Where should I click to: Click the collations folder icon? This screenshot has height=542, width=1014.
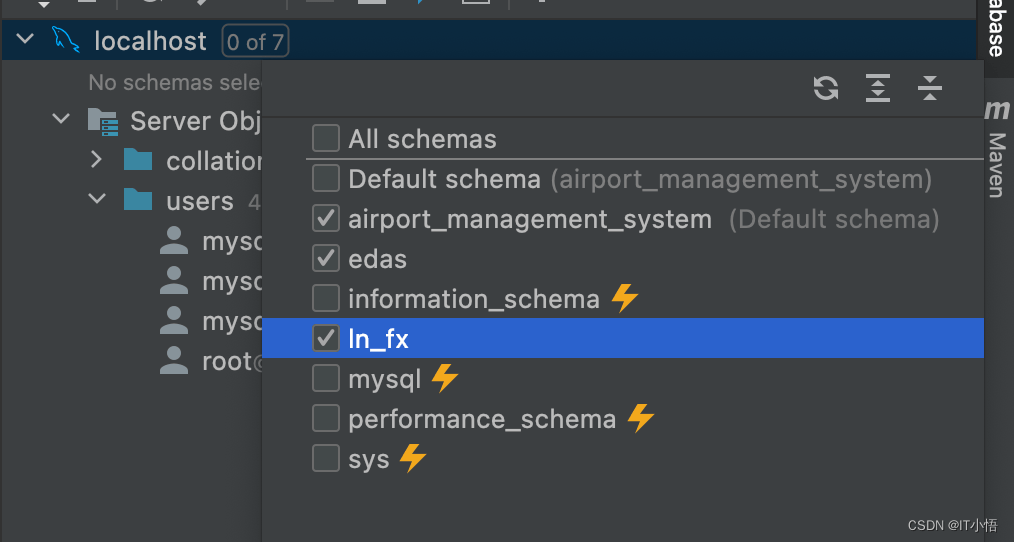click(x=138, y=160)
